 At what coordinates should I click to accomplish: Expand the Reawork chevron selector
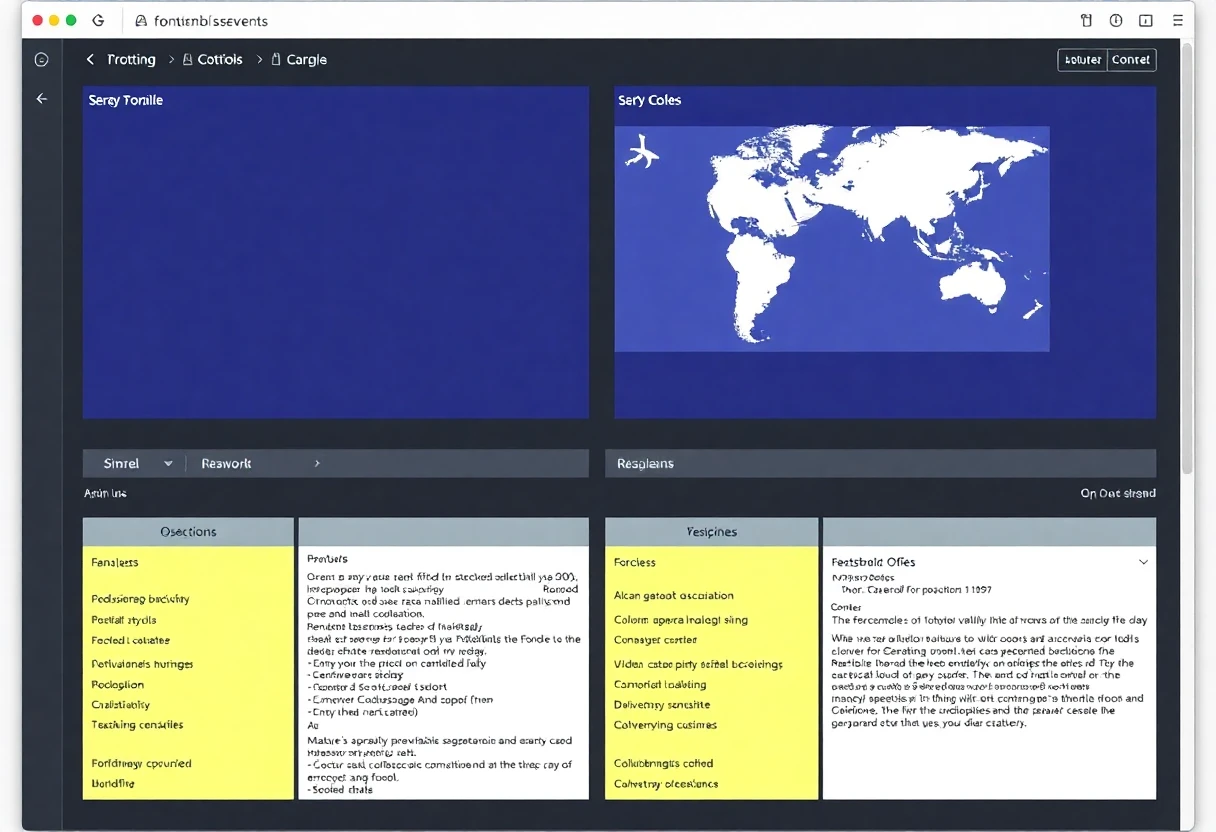pyautogui.click(x=317, y=463)
